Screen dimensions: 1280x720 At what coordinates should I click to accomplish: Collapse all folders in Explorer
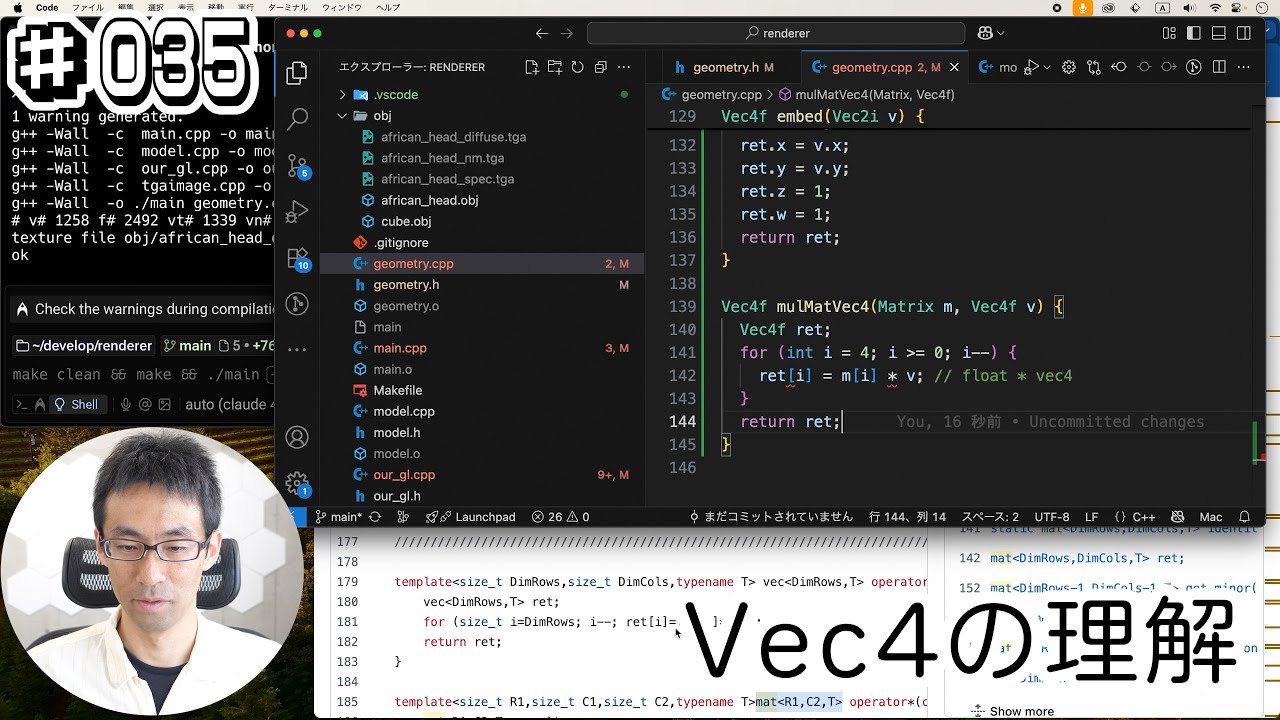pos(600,67)
